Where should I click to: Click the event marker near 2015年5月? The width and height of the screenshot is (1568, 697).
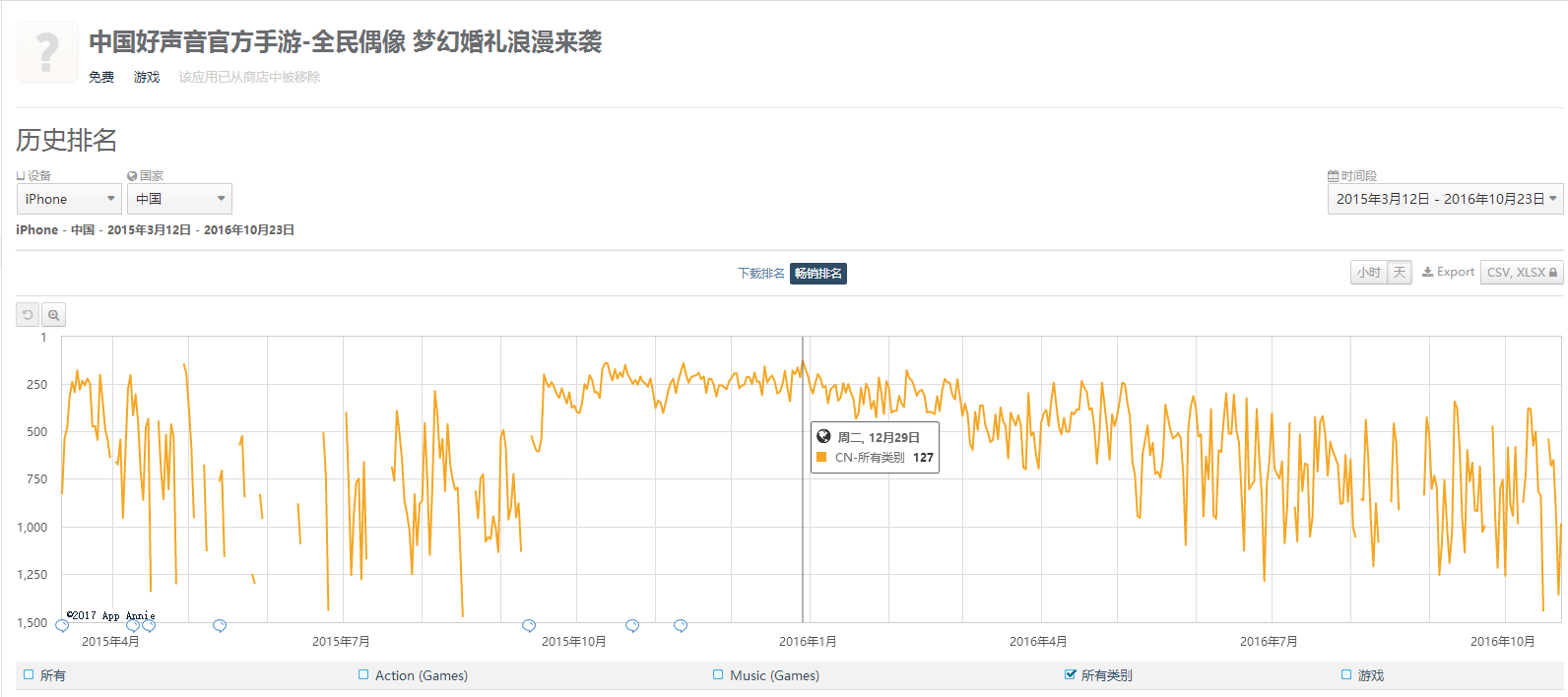point(220,626)
